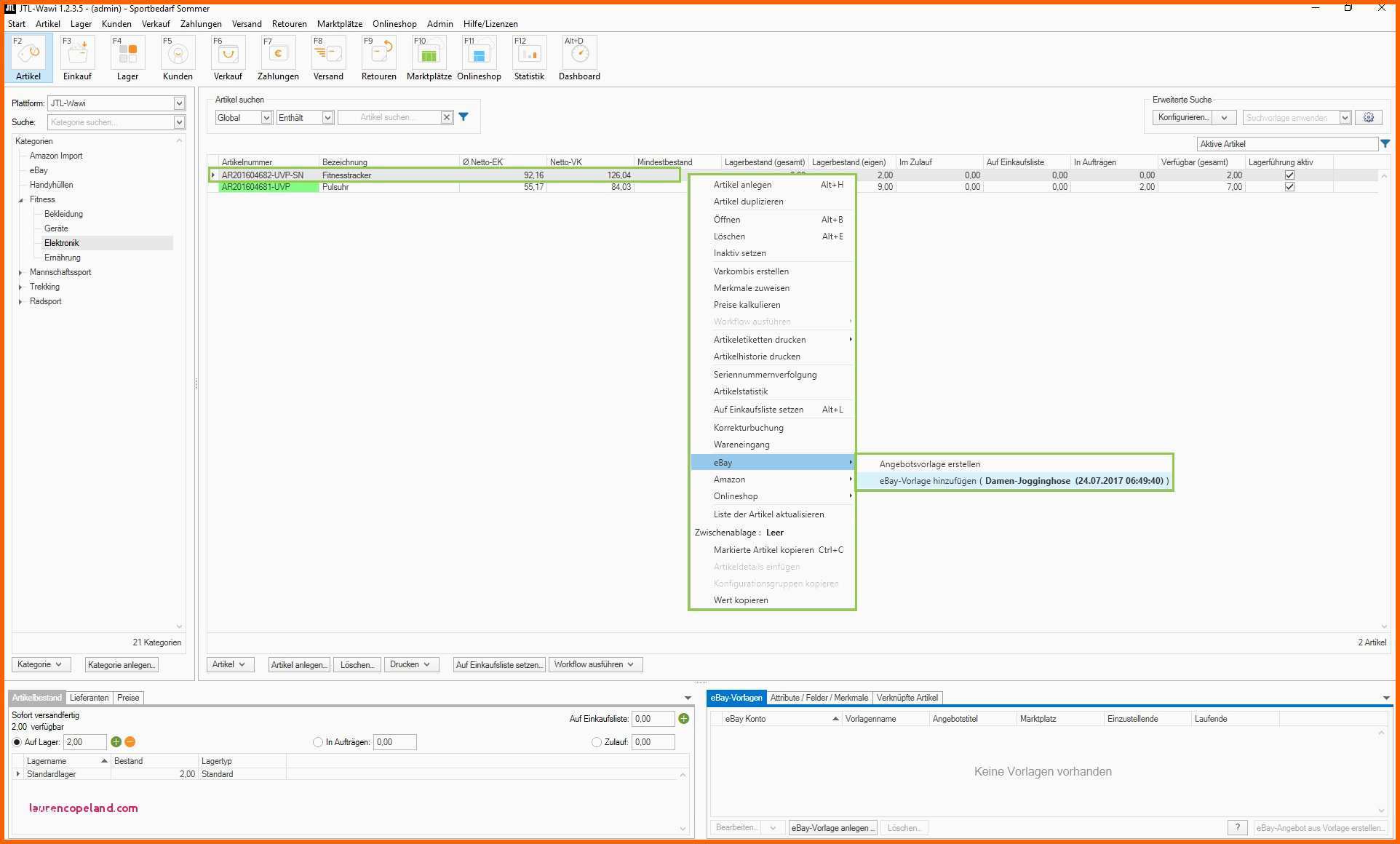Select the Auf Lager radio button

[x=17, y=742]
